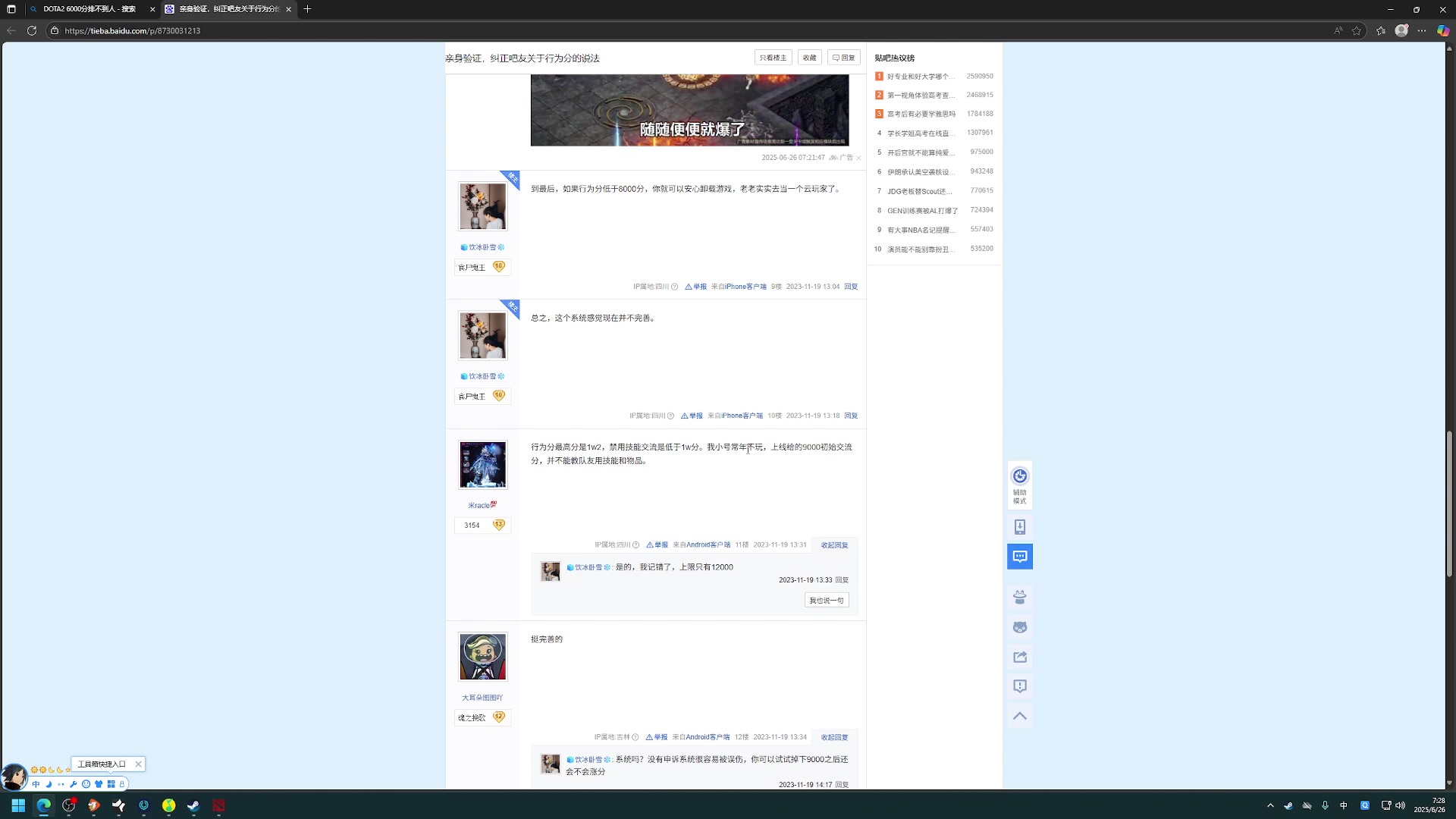The width and height of the screenshot is (1456, 819).
Task: Click the download app icon in side toolbar
Action: [1020, 527]
